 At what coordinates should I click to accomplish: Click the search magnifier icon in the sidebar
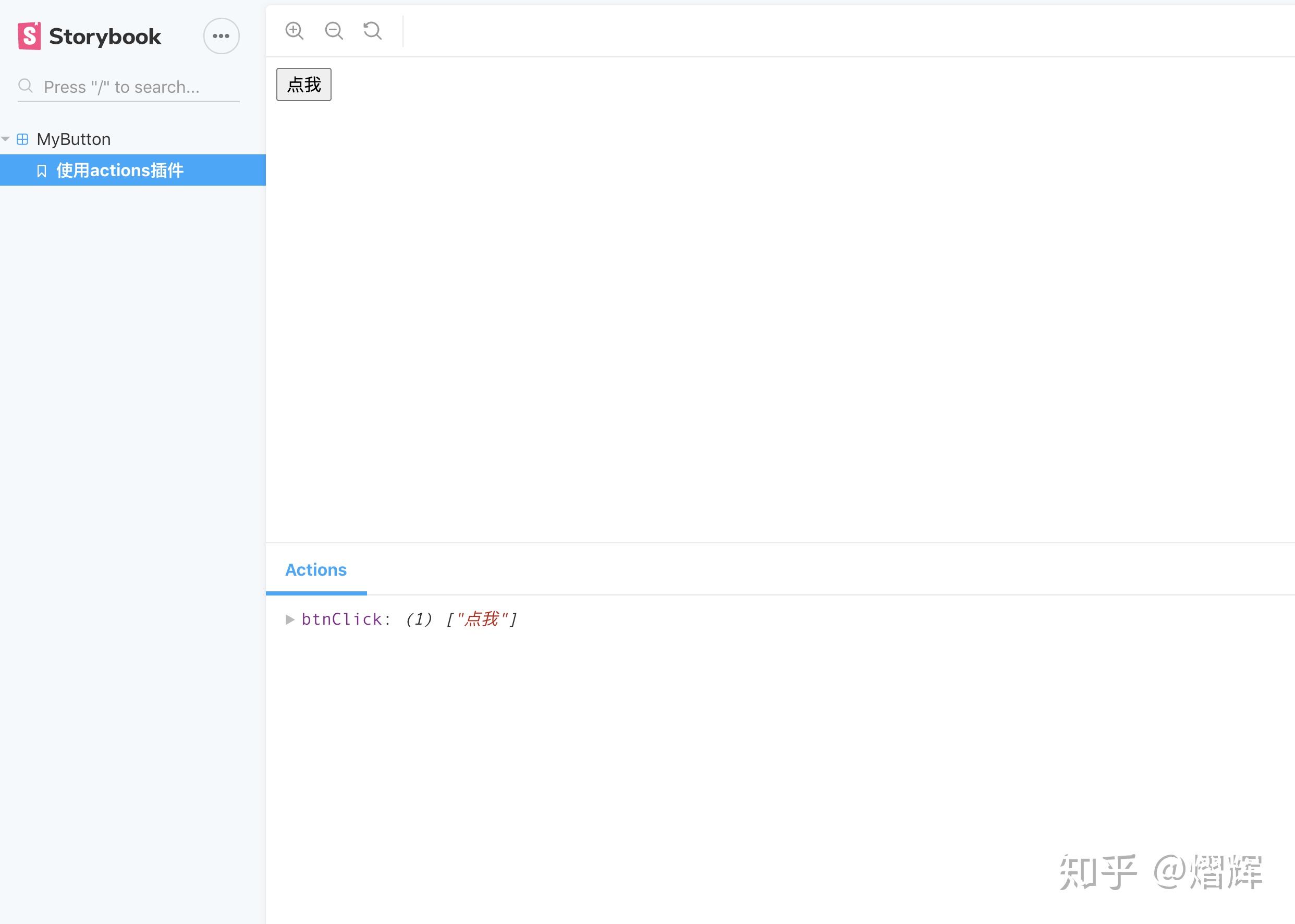click(x=25, y=86)
